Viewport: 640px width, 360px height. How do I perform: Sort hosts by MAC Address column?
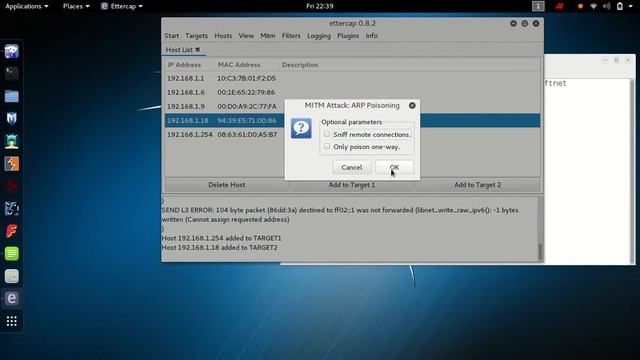(x=239, y=65)
